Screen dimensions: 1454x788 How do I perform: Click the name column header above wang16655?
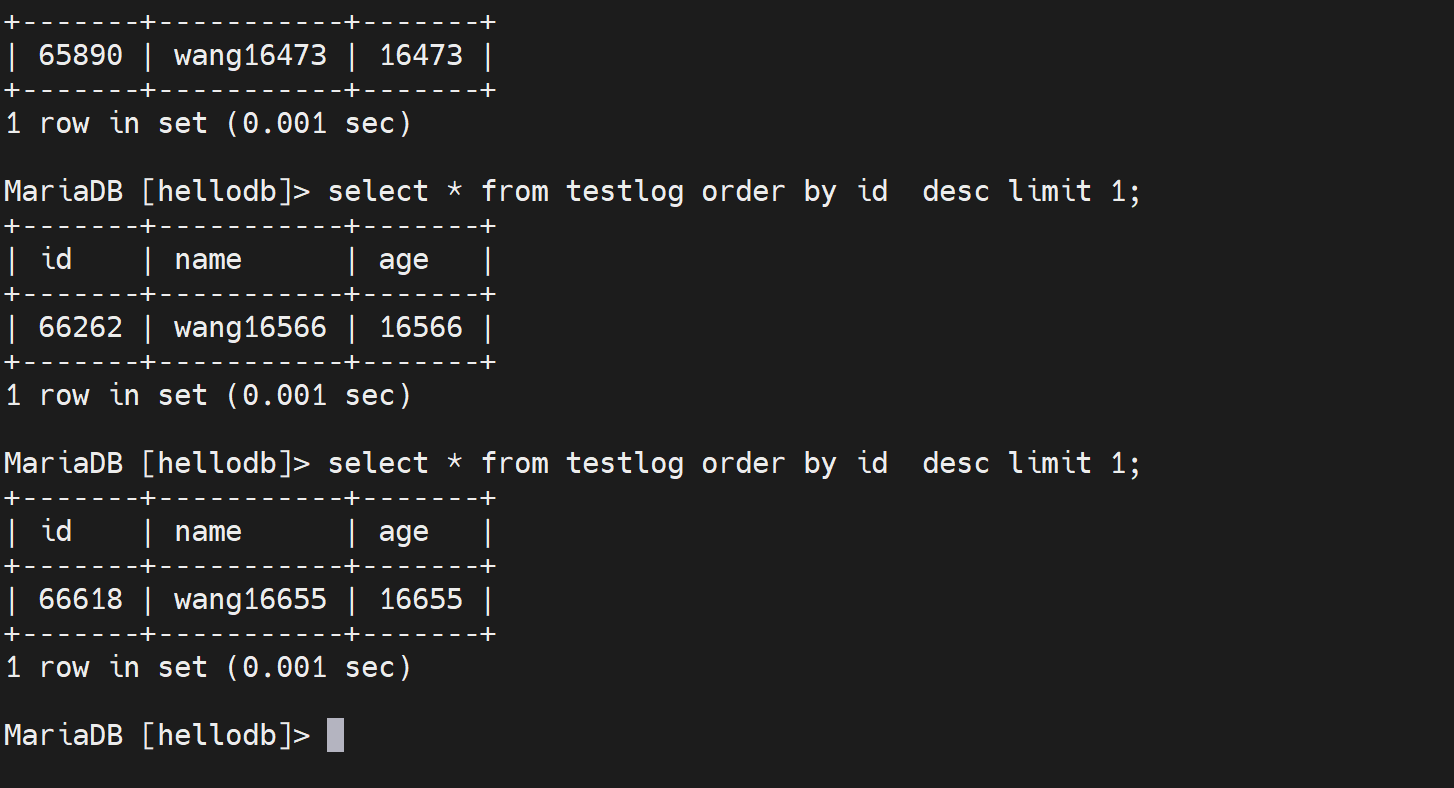[208, 532]
